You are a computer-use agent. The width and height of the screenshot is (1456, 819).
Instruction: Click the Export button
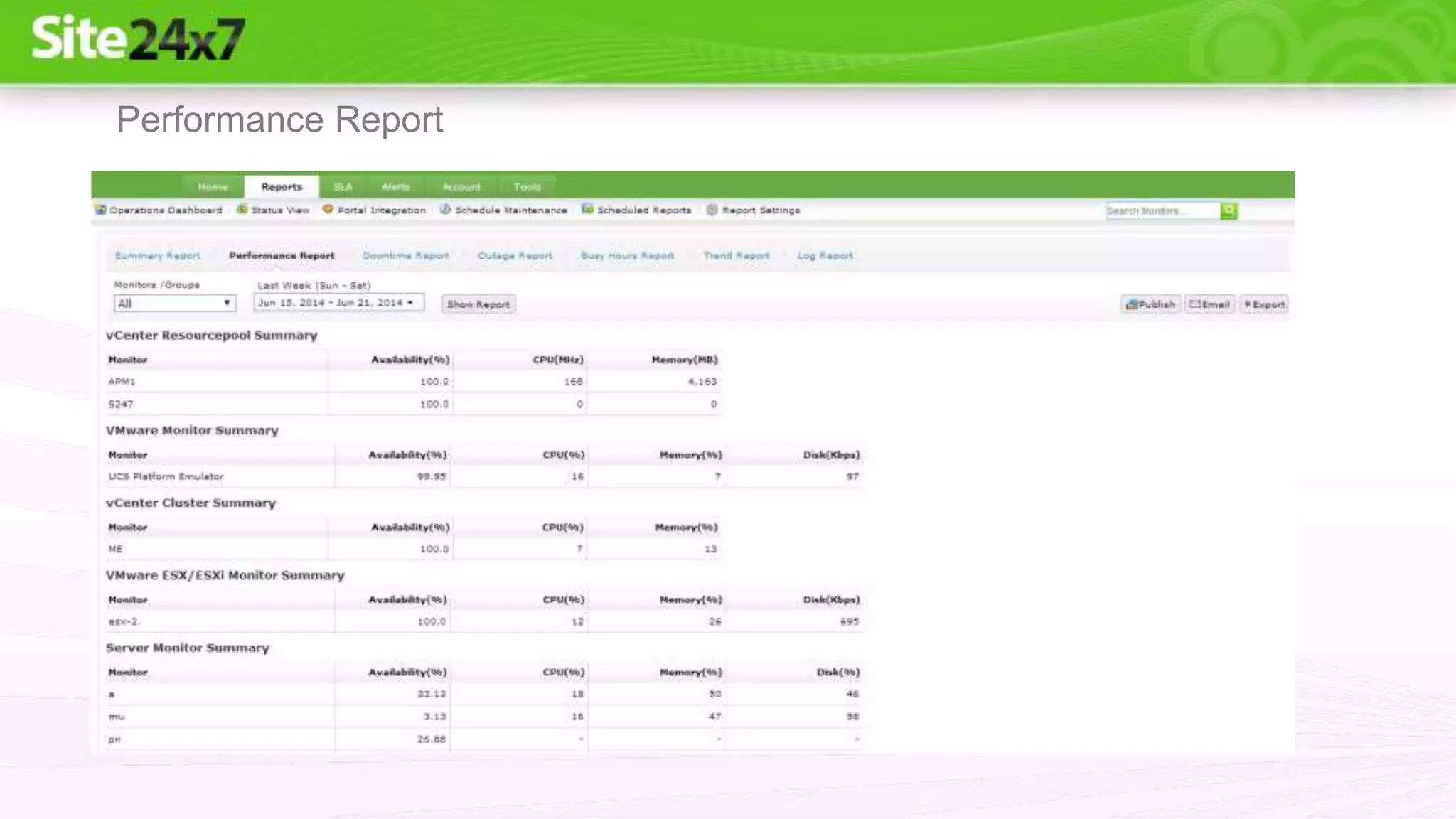pos(1264,304)
